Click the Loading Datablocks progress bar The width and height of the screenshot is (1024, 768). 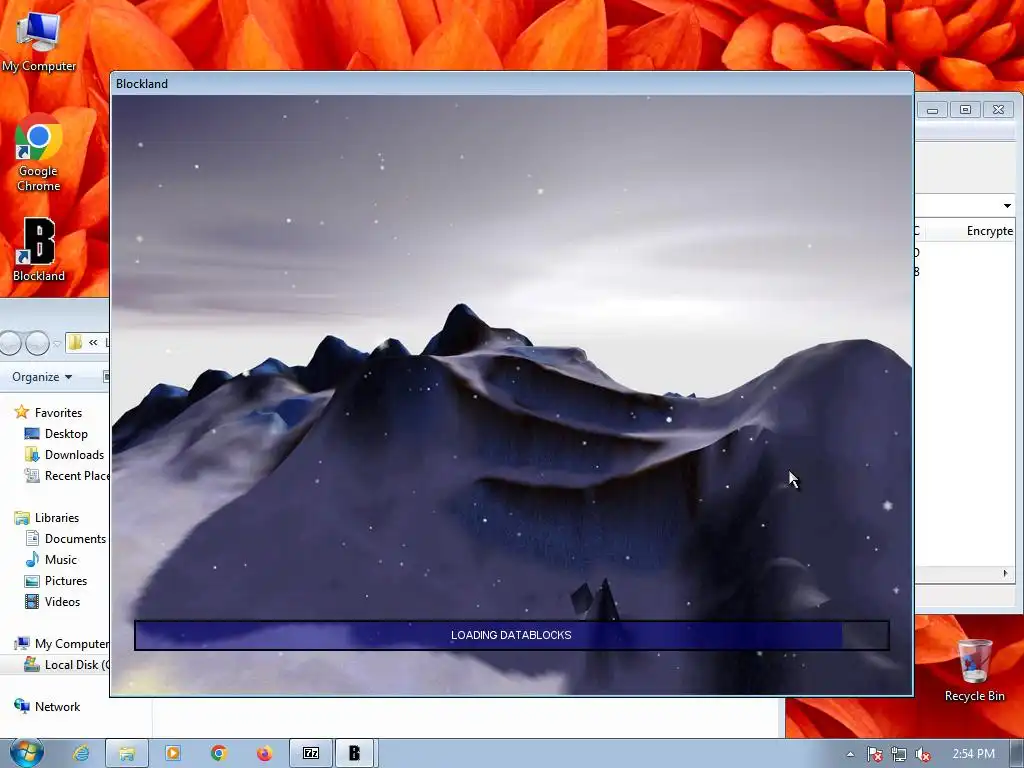pyautogui.click(x=511, y=635)
